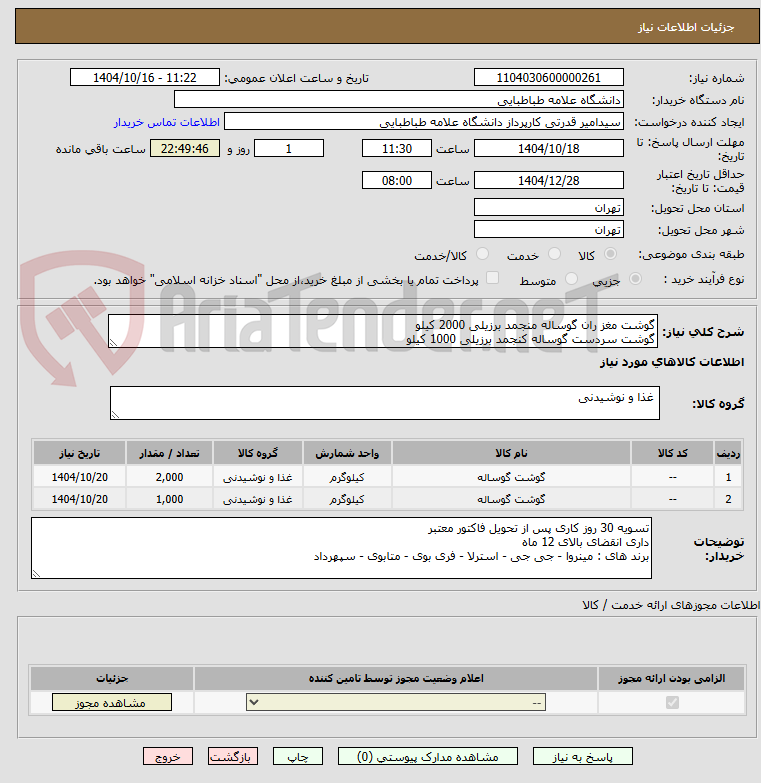Click غذا و نوشیدنی group in row 2
Image resolution: width=761 pixels, height=783 pixels.
pos(258,499)
